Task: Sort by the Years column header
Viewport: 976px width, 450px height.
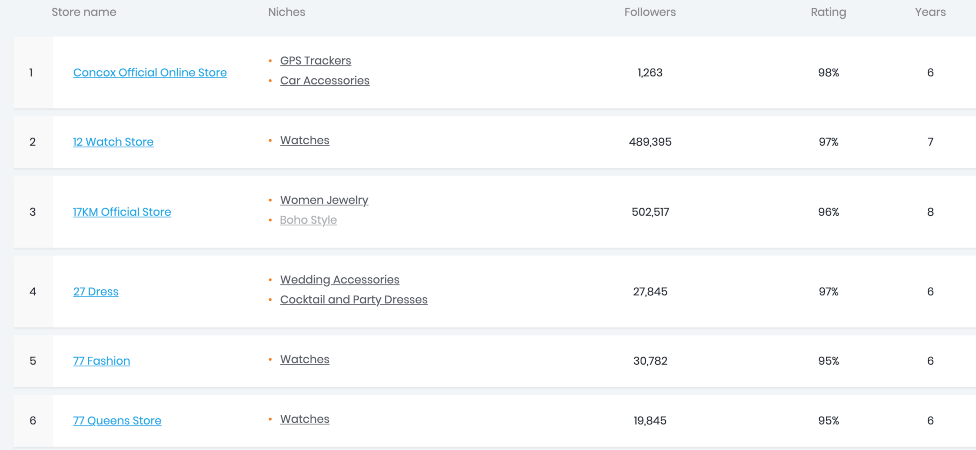Action: point(930,12)
